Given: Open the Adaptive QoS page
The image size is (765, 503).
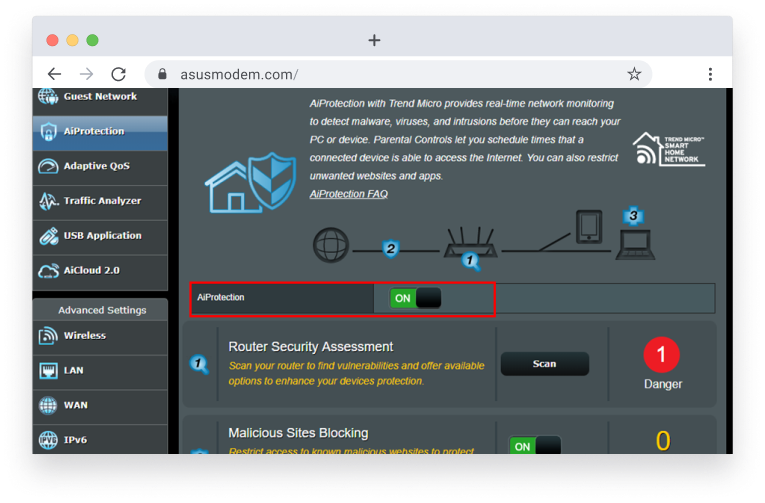Looking at the screenshot, I should pos(100,166).
